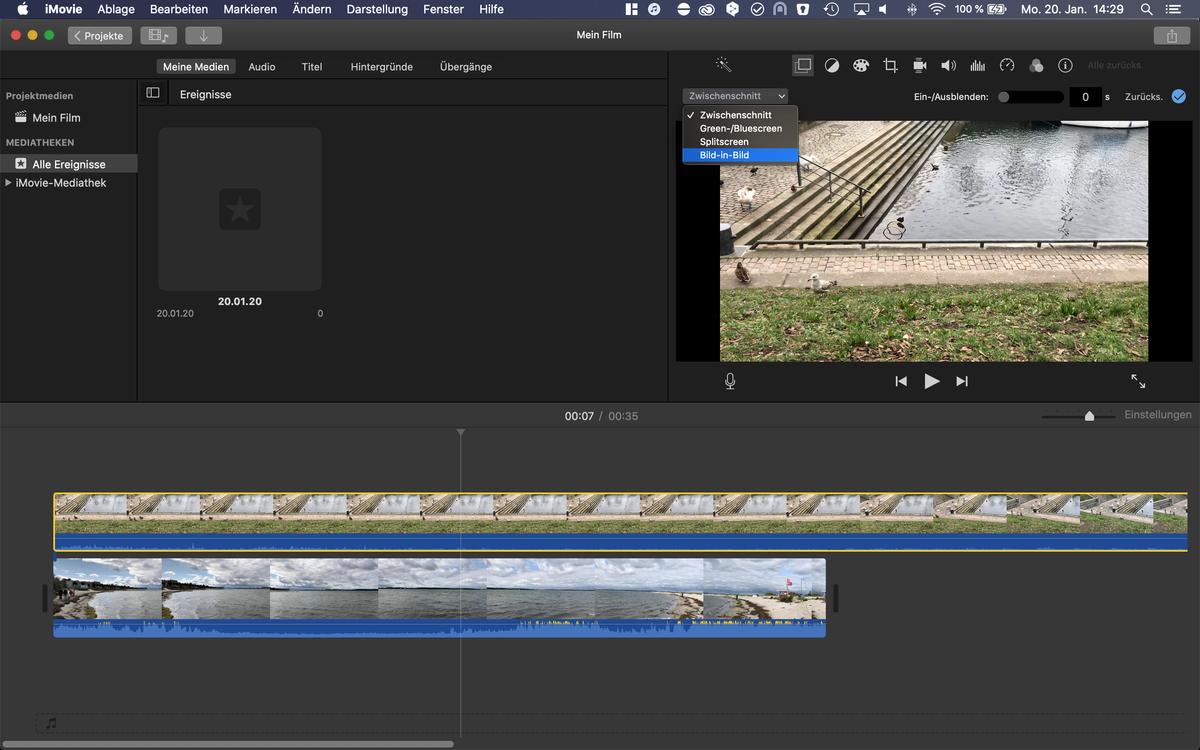Open the color balance tool
1200x750 pixels.
832,65
